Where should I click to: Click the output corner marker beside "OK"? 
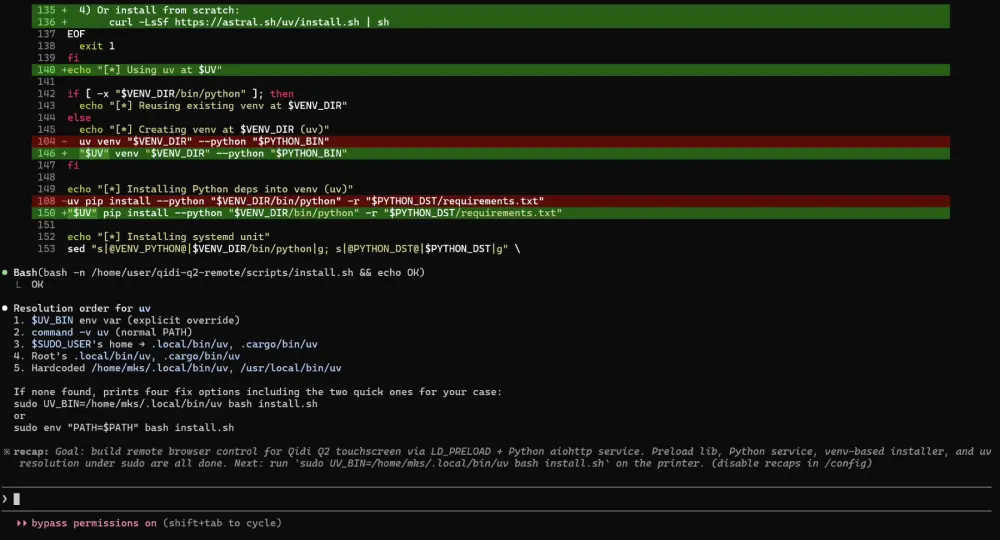coord(19,284)
